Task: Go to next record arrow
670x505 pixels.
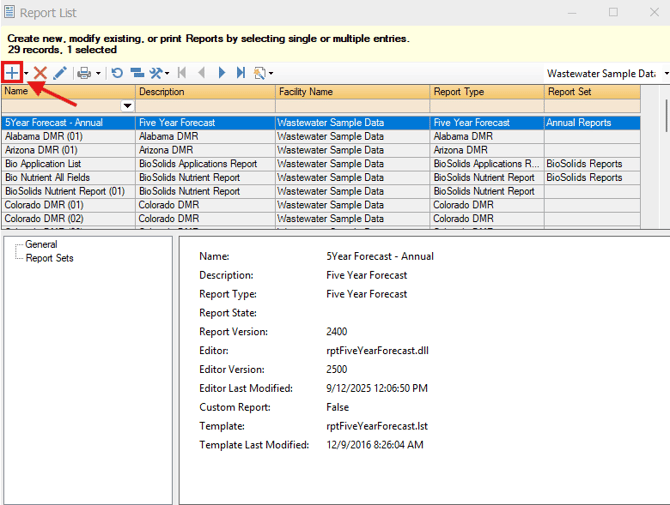Action: coord(222,73)
